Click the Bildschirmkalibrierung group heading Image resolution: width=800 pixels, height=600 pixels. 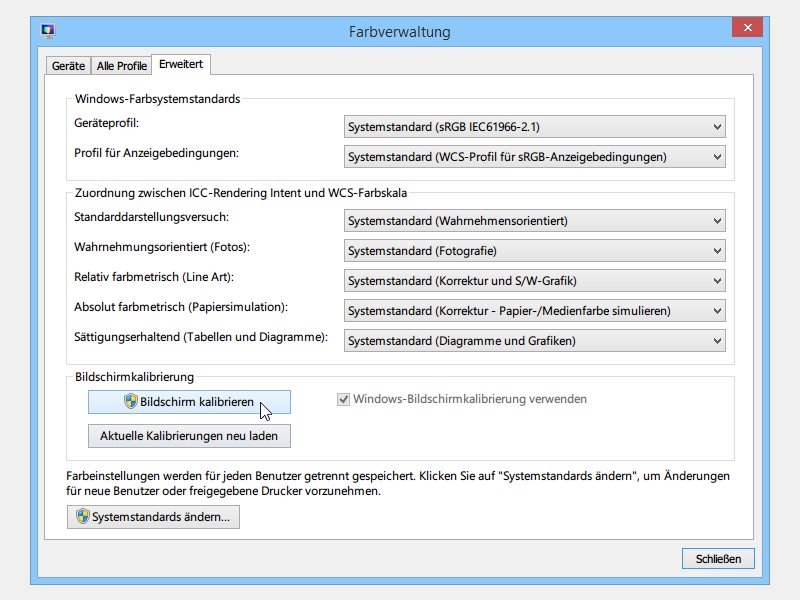pyautogui.click(x=134, y=377)
